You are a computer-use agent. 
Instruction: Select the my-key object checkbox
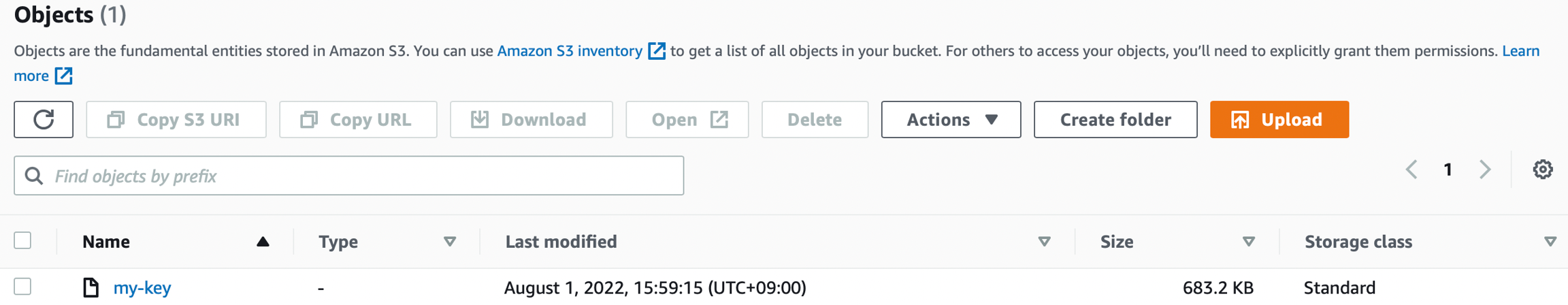tap(22, 287)
